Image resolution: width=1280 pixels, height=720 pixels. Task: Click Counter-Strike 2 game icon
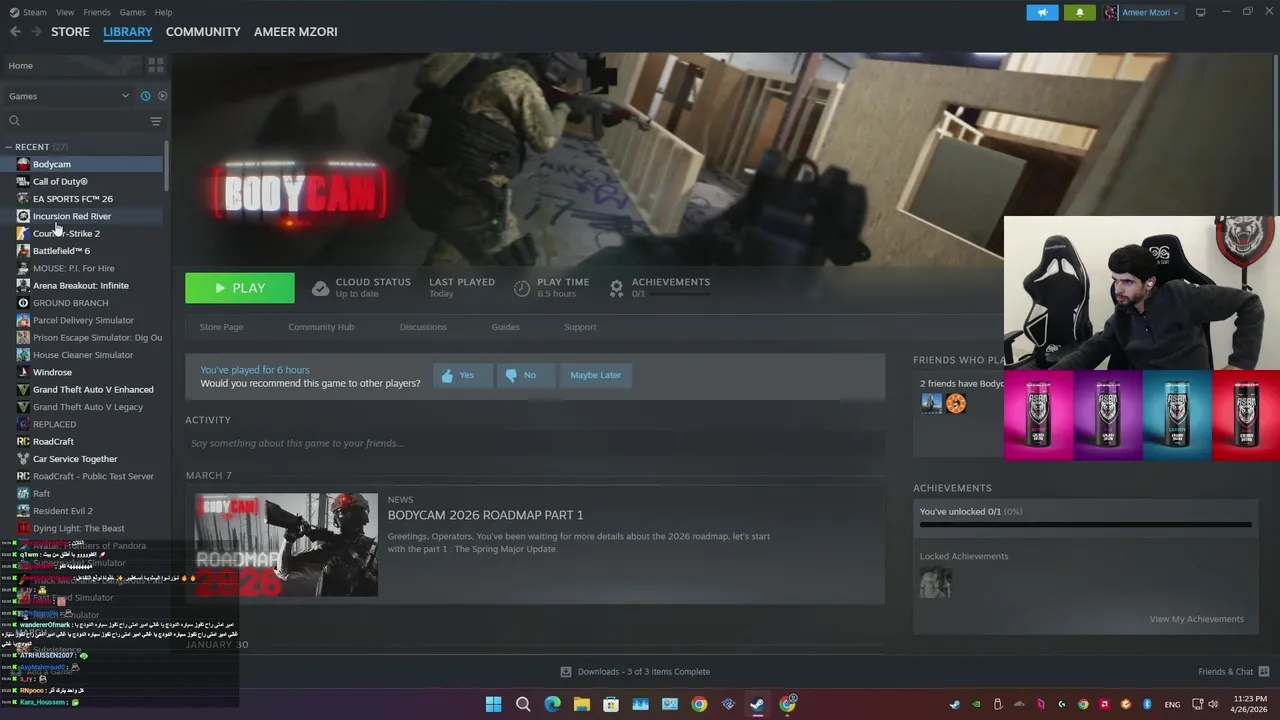pos(23,233)
